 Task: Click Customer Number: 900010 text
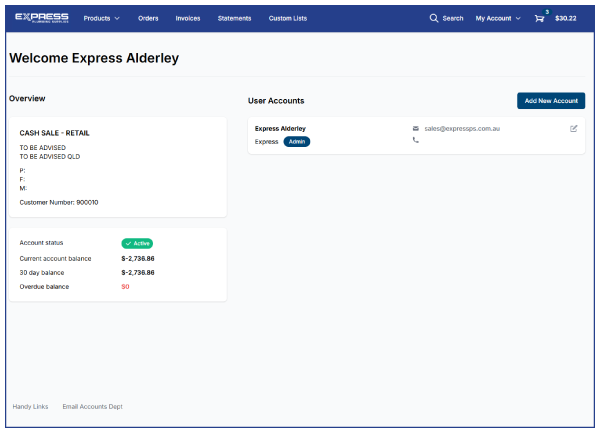(x=59, y=202)
